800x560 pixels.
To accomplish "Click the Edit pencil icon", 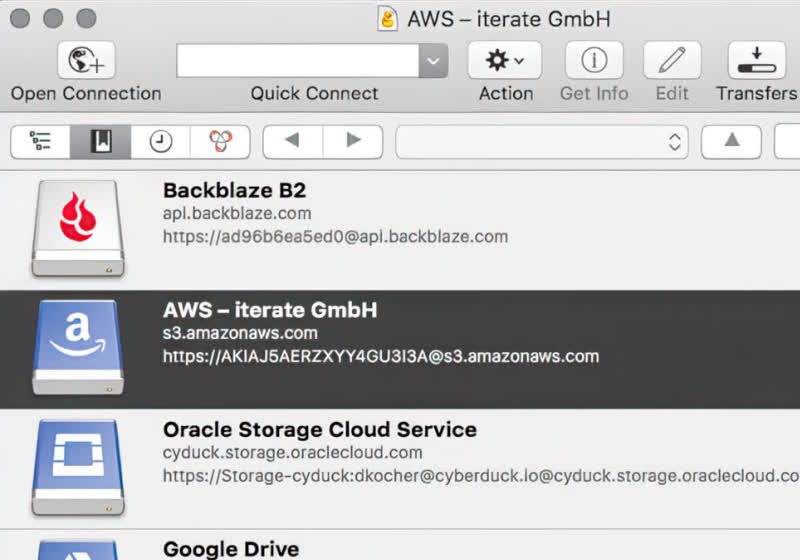I will coord(672,61).
